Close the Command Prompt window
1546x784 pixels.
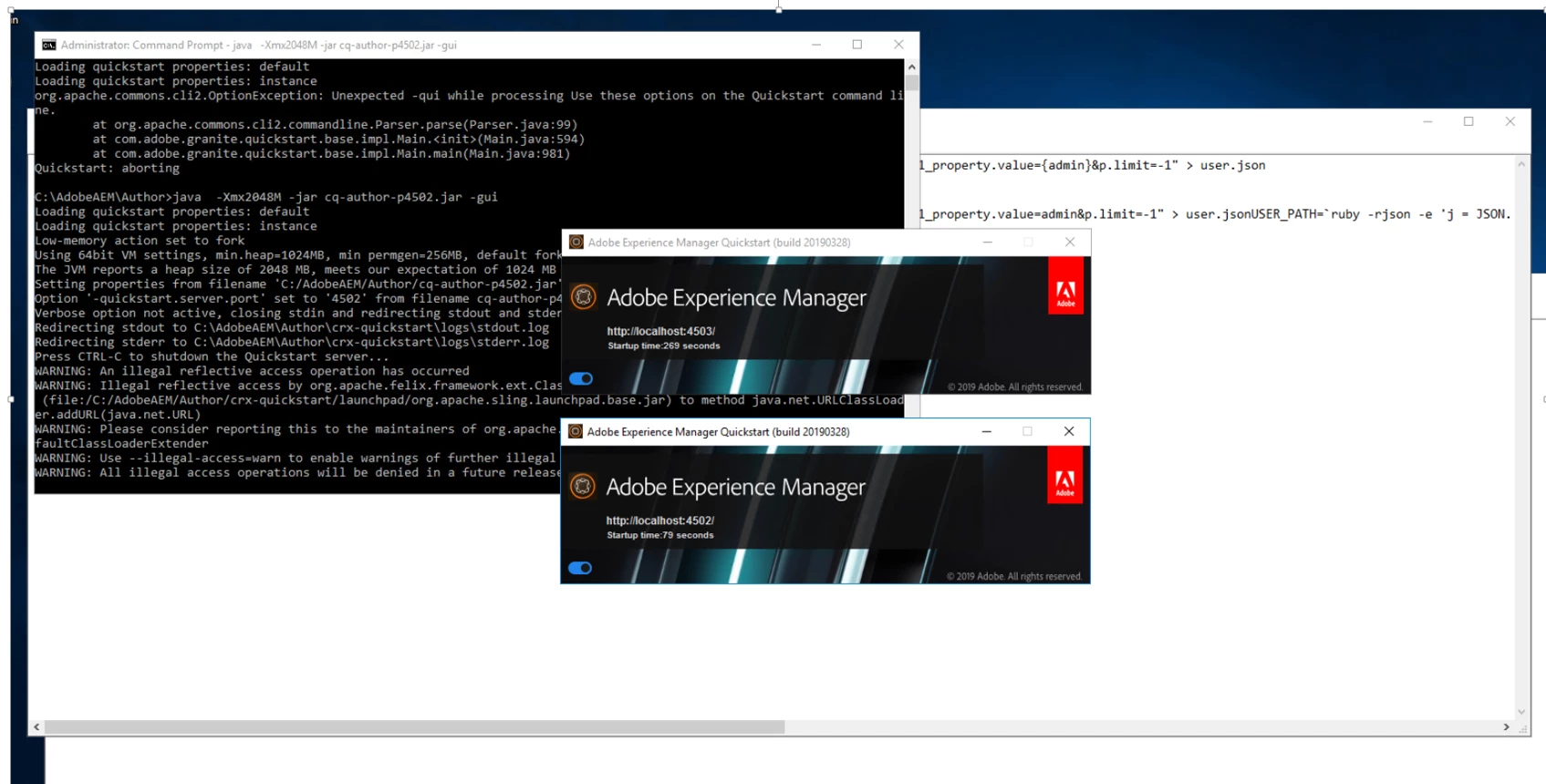[898, 45]
